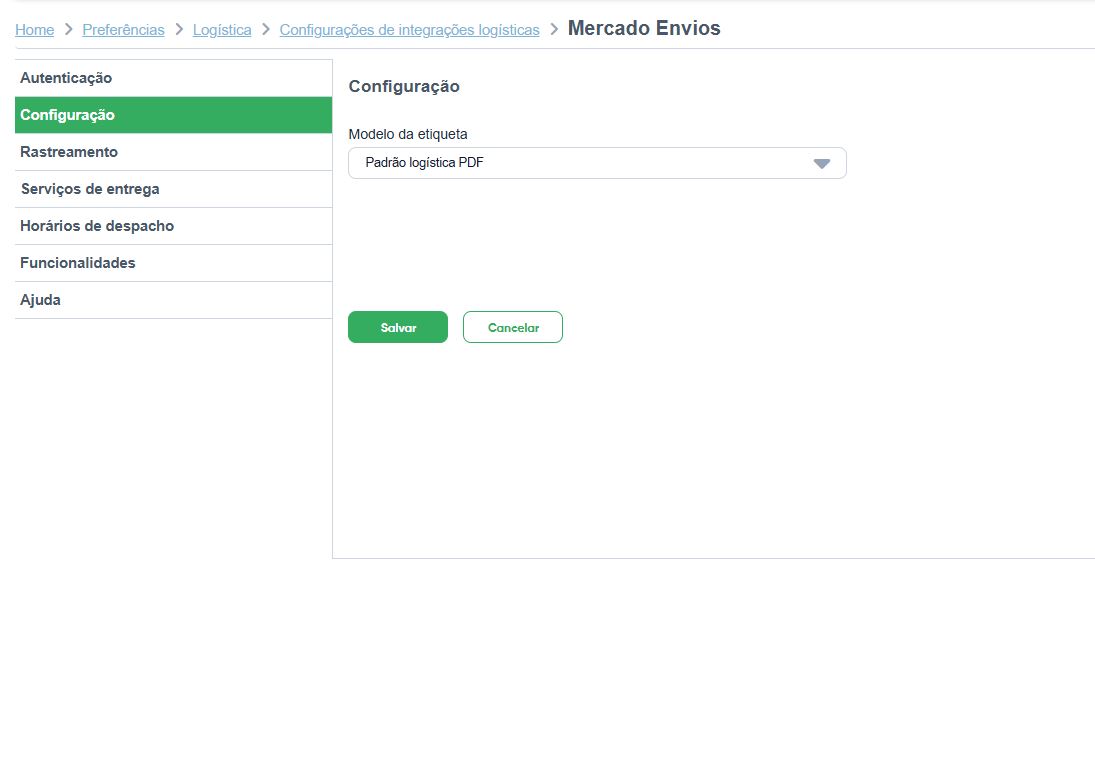Screen dimensions: 1095x757
Task: Open Configurações de integrações logísticas breadcrumb link
Action: pyautogui.click(x=410, y=30)
